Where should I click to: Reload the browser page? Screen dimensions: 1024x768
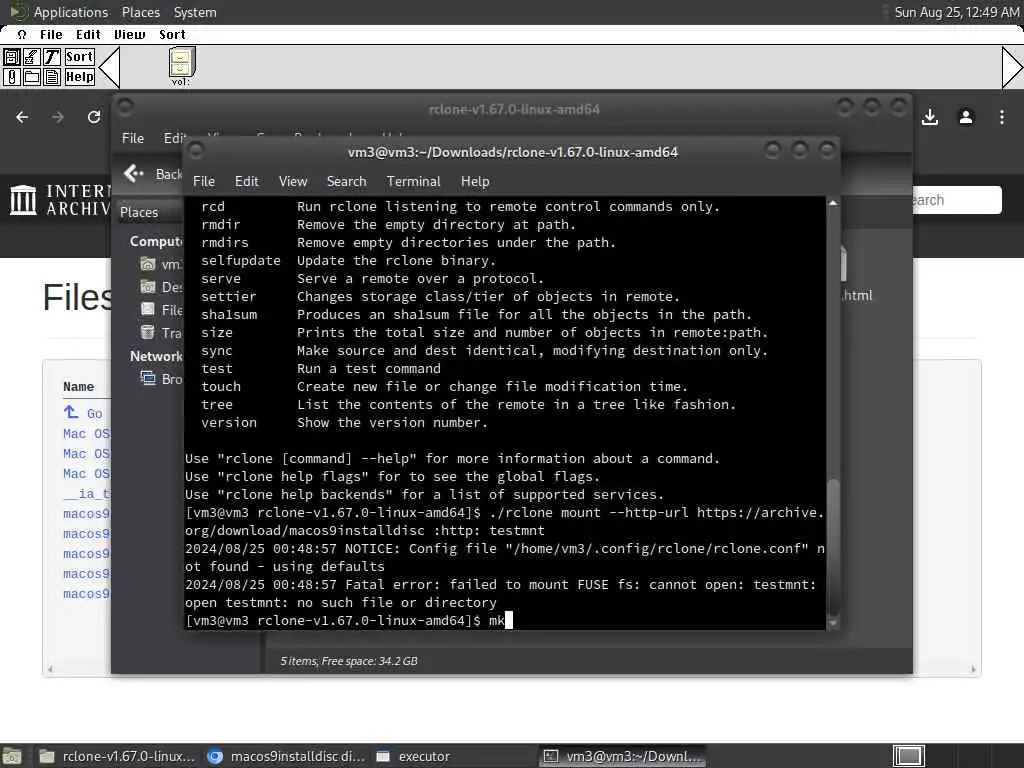click(x=94, y=117)
